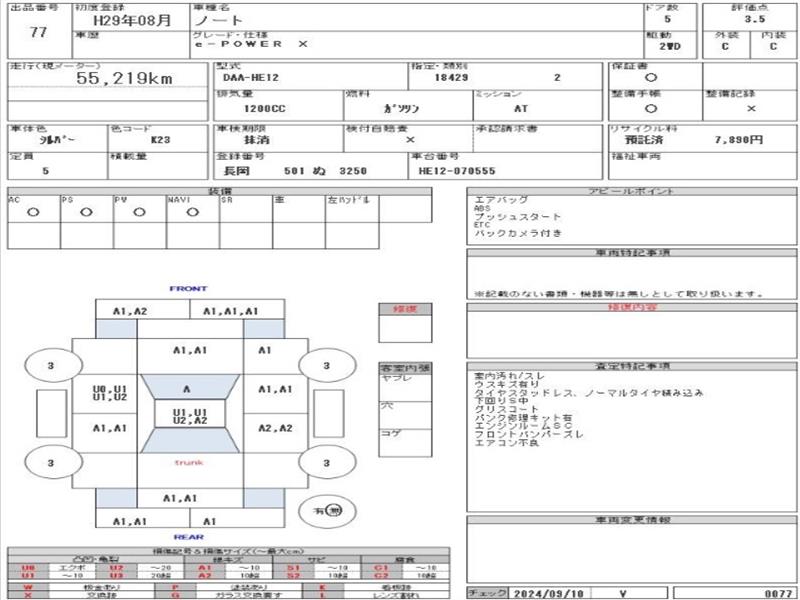The height and width of the screenshot is (600, 800).
Task: Select the note エンジンルームSC
Action: coord(523,426)
